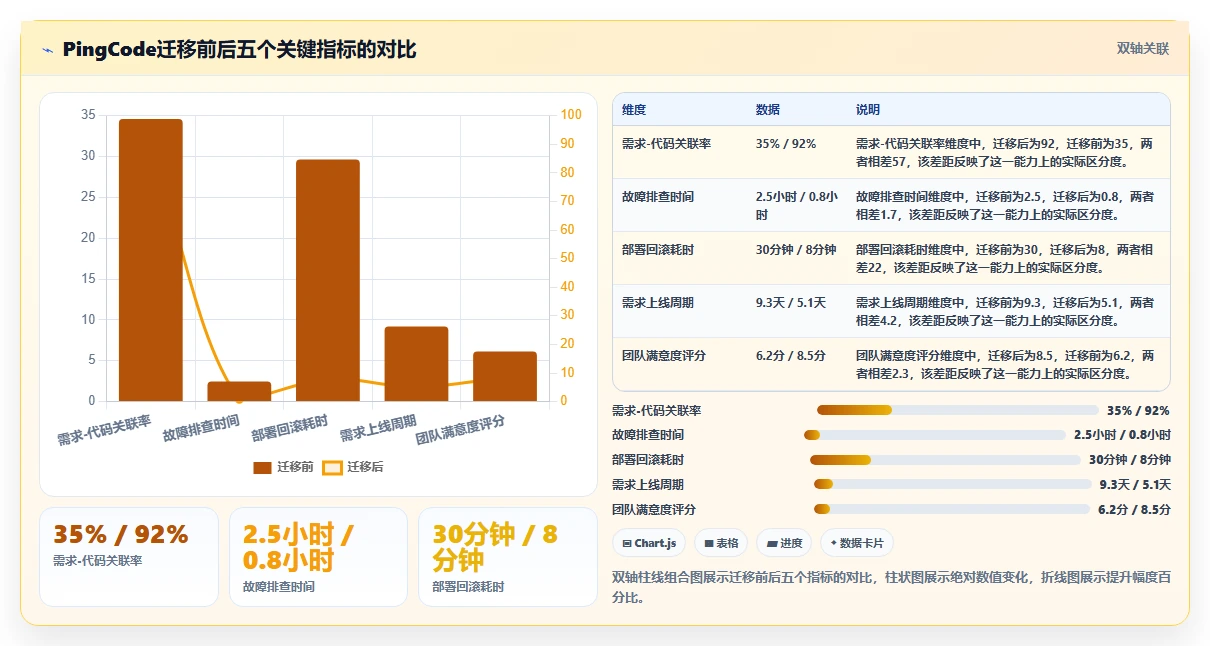Toggle the 迁移后 legend item
Viewport: 1210px width, 646px height.
point(353,467)
